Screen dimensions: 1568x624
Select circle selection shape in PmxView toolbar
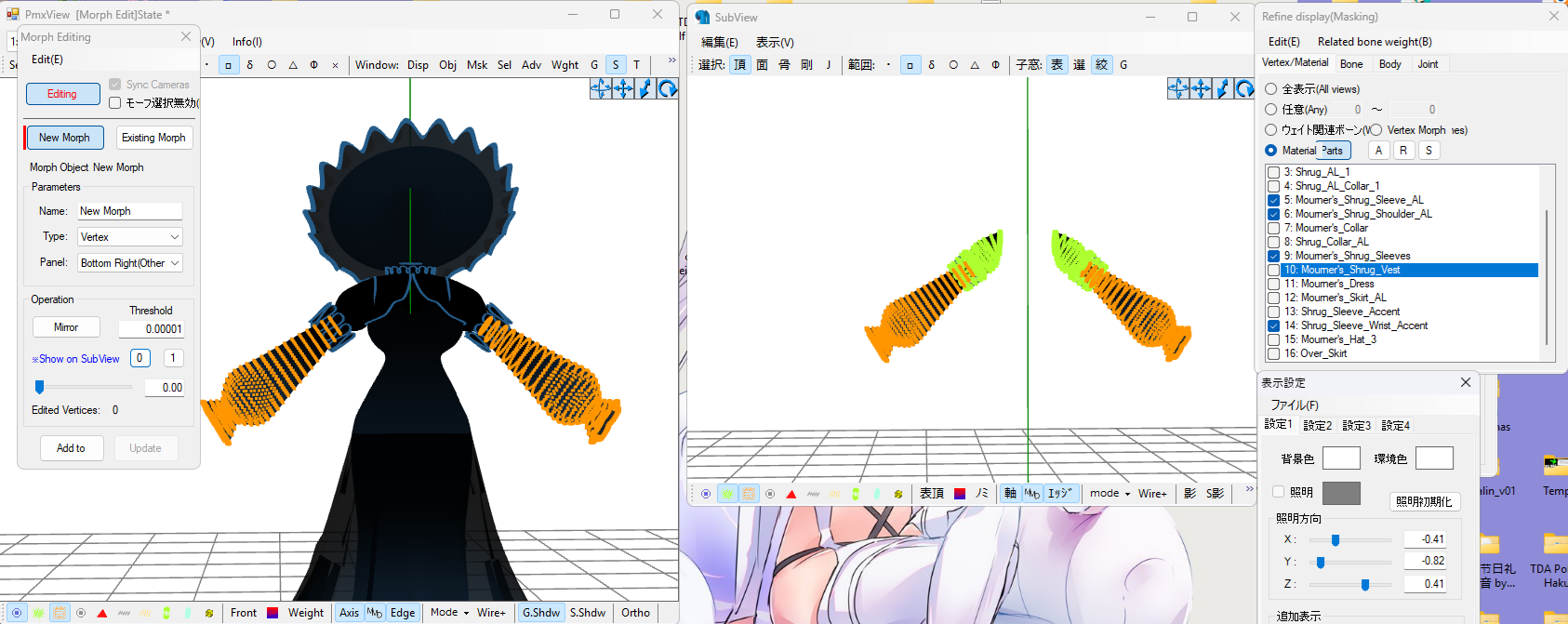(272, 65)
